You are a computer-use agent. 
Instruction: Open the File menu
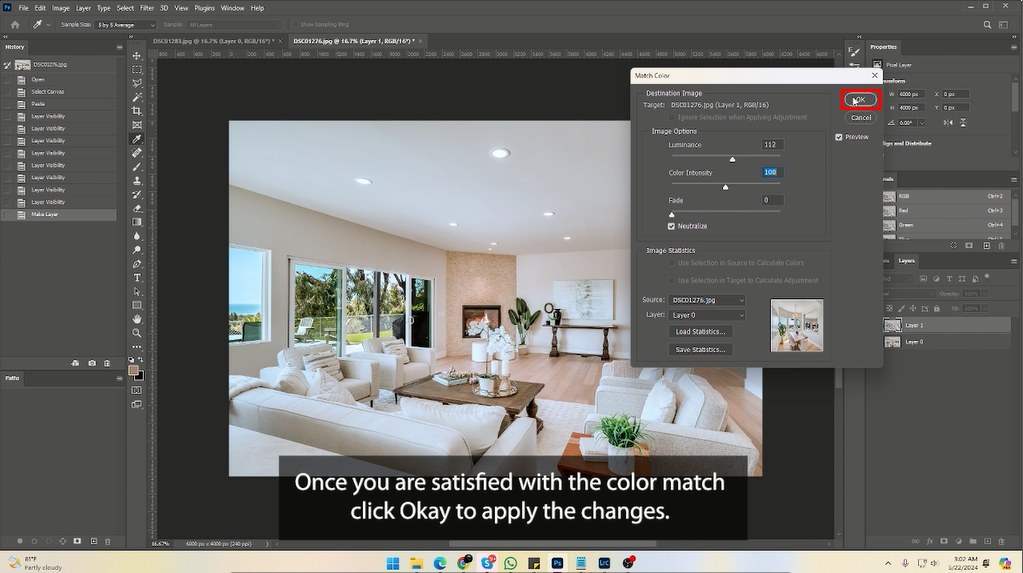(23, 8)
